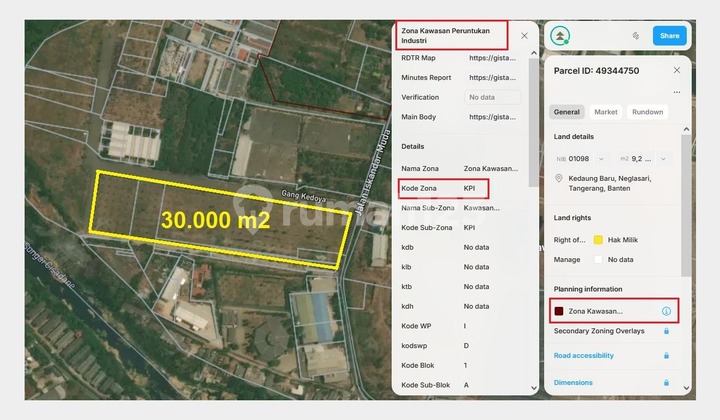Click the parcel panel scroll down arrow
Screen dimensions: 720x420
click(x=686, y=388)
